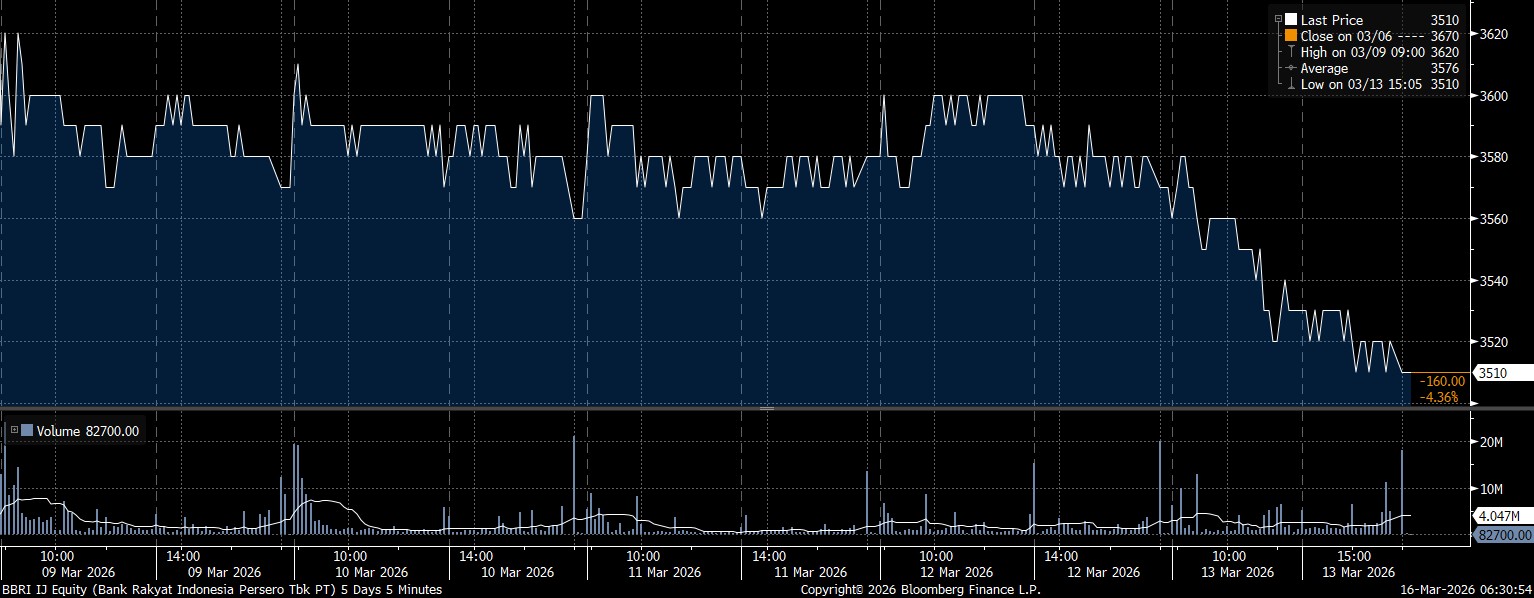The height and width of the screenshot is (598, 1534).
Task: Select the Last Price legend label
Action: (x=1331, y=19)
